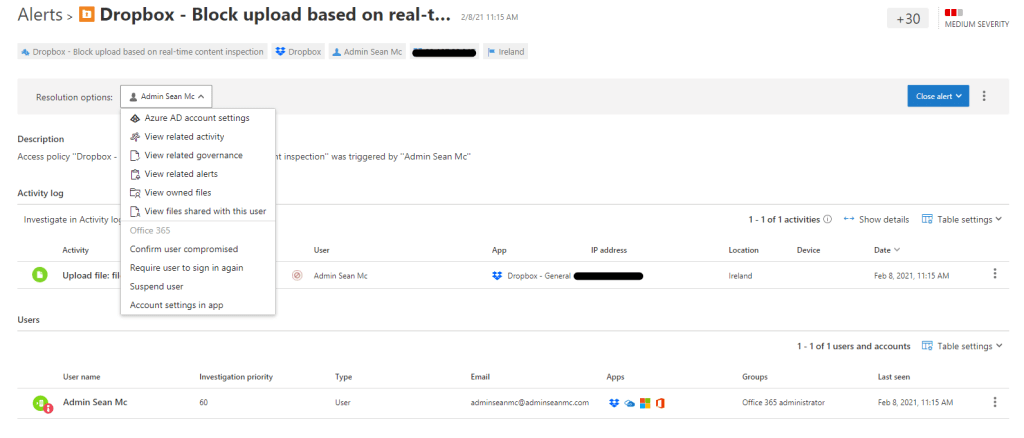
Task: Open row actions for Admin Sean Mc user
Action: tap(994, 402)
